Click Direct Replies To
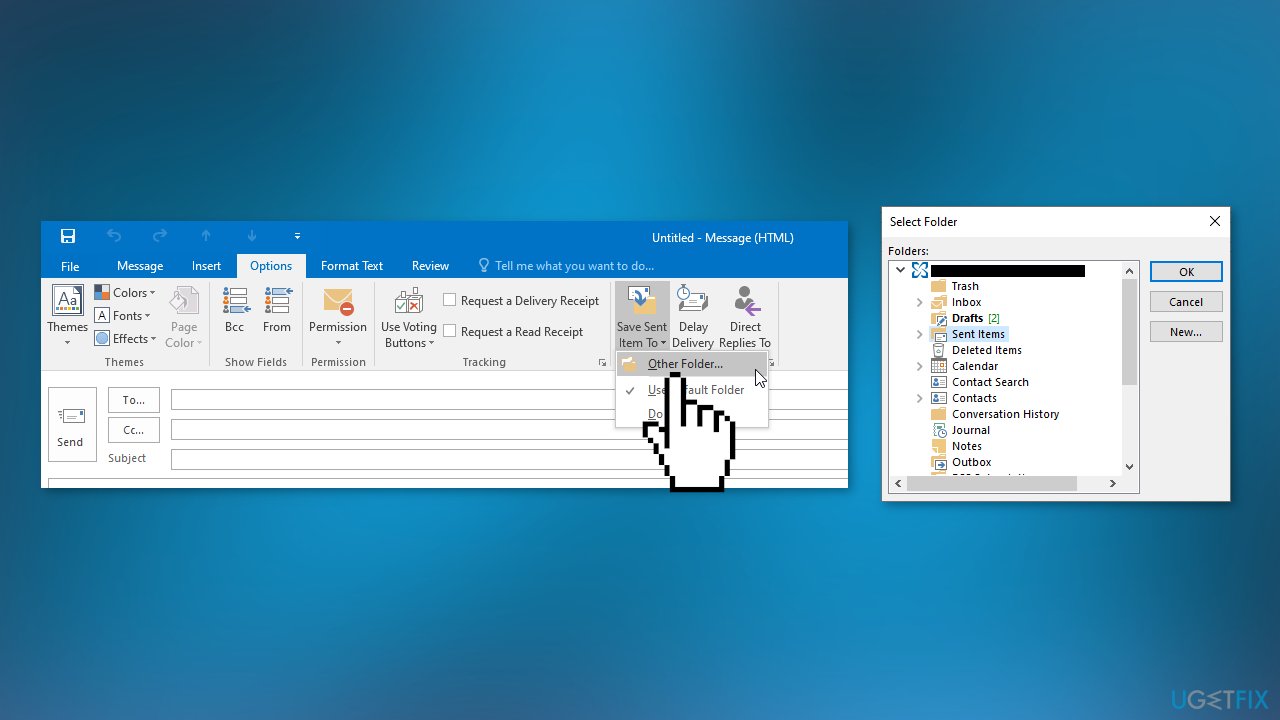The width and height of the screenshot is (1280, 720). (x=745, y=315)
